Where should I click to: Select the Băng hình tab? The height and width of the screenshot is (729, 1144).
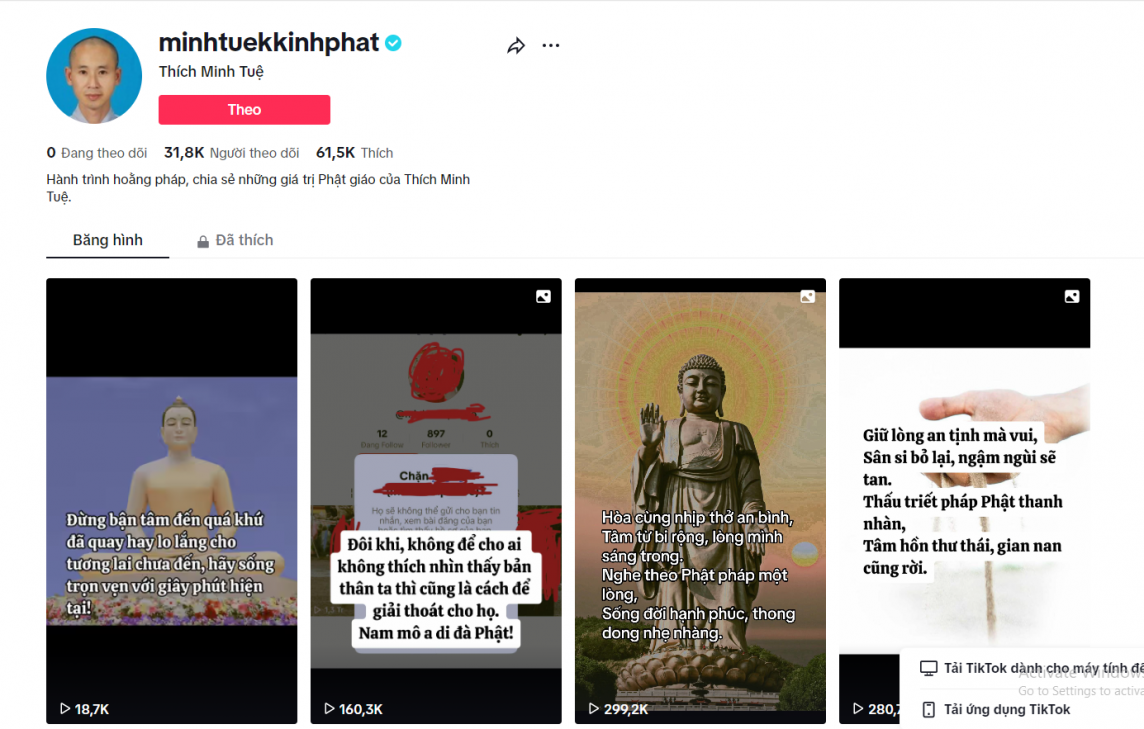108,240
